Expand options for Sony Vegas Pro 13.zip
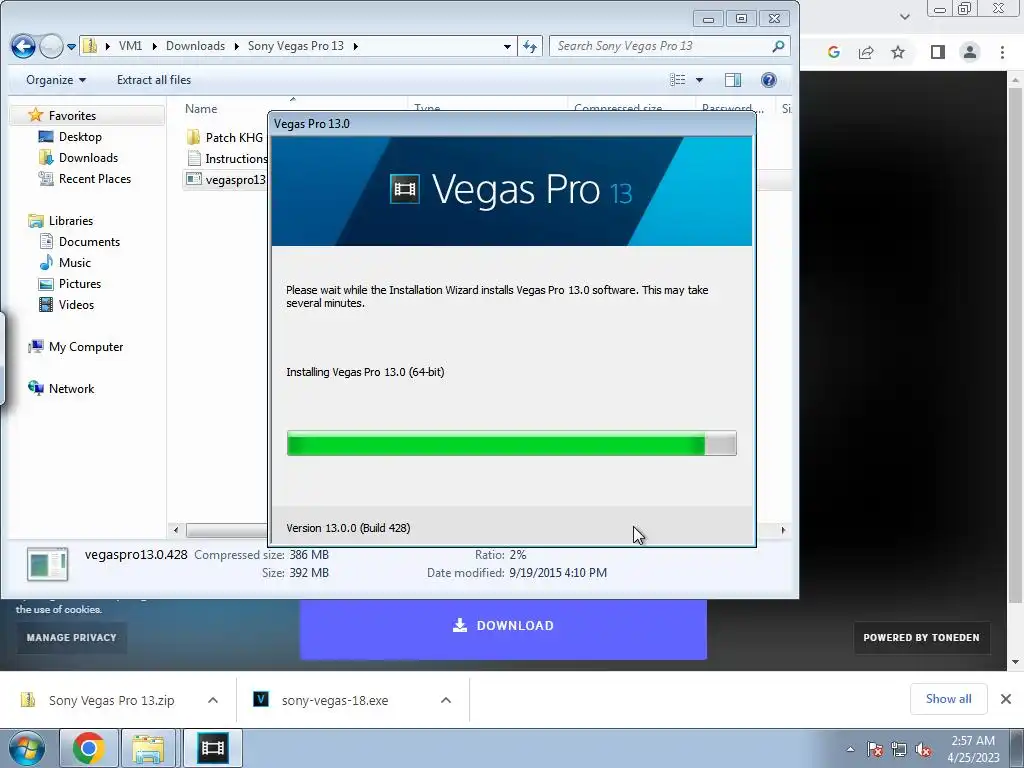The width and height of the screenshot is (1024, 768). click(213, 700)
